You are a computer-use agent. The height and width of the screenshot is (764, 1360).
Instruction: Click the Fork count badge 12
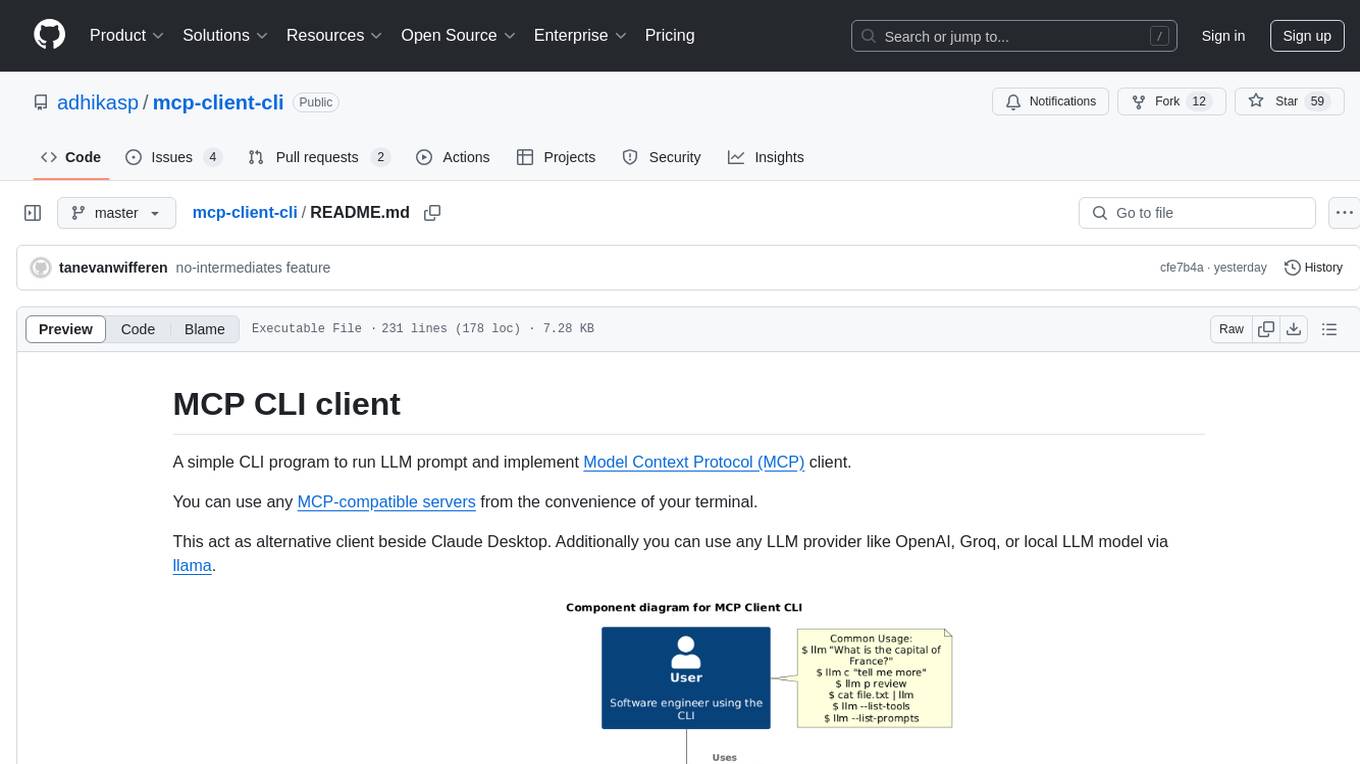click(x=1200, y=102)
